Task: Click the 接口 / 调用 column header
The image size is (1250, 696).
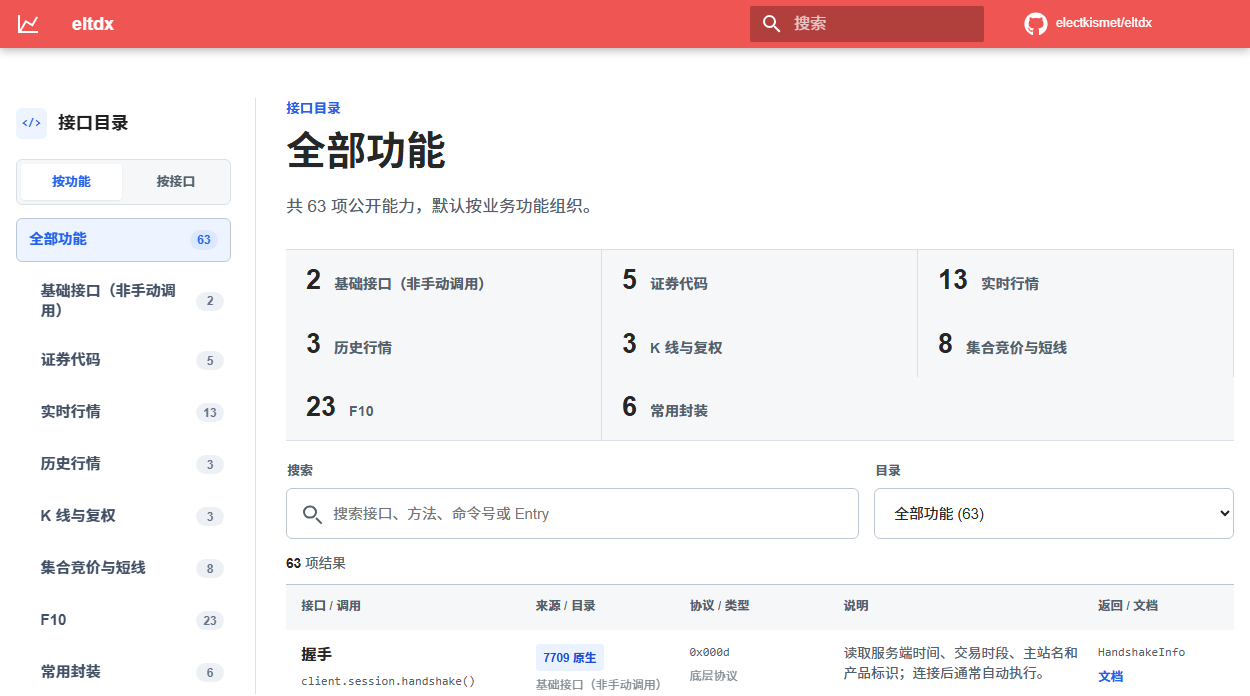Action: click(331, 606)
